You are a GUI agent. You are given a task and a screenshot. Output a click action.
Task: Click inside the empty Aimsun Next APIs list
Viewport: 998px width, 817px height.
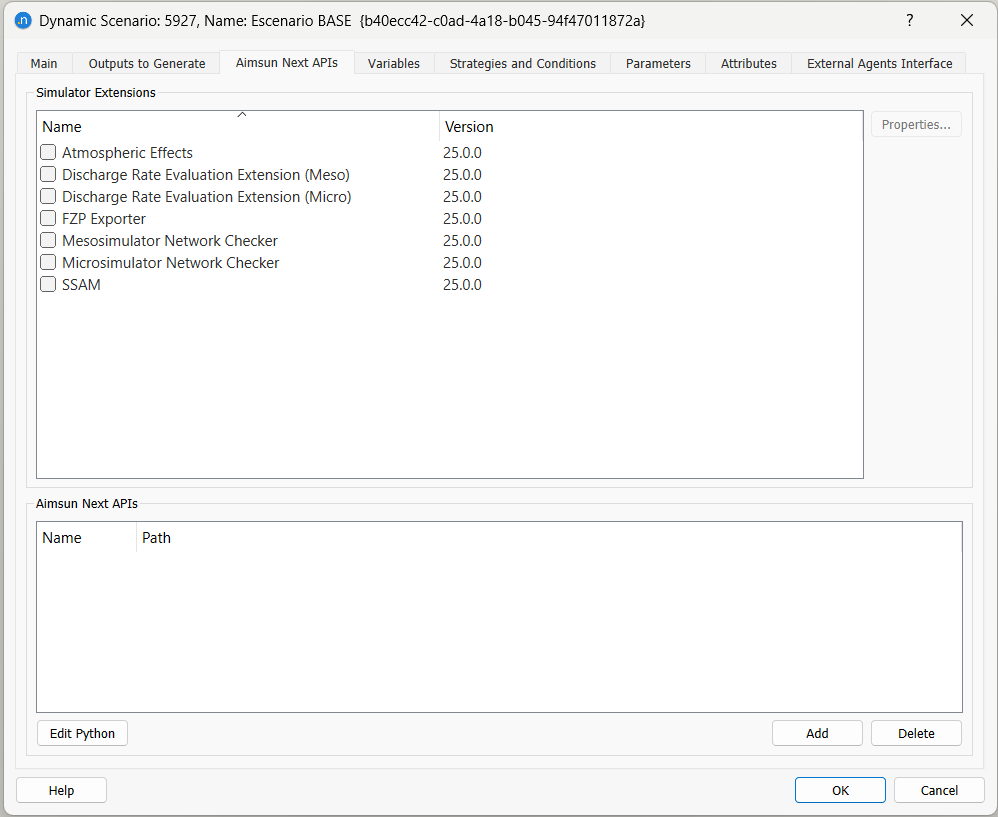pos(498,630)
